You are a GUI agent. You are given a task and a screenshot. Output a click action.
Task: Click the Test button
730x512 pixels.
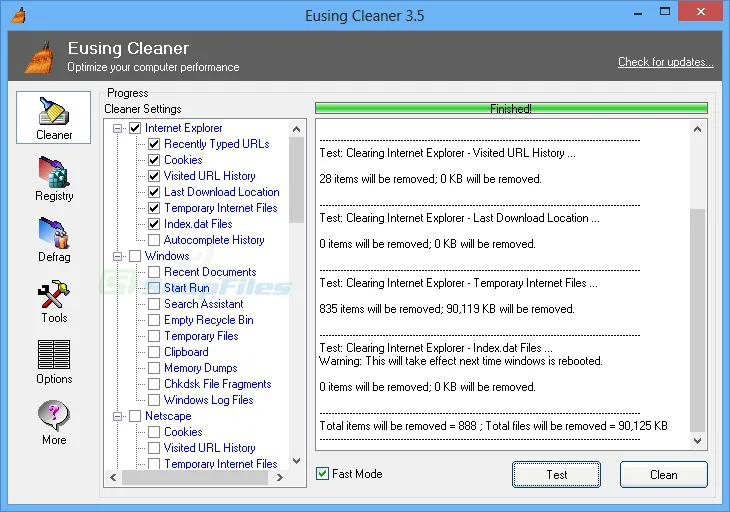(x=556, y=475)
